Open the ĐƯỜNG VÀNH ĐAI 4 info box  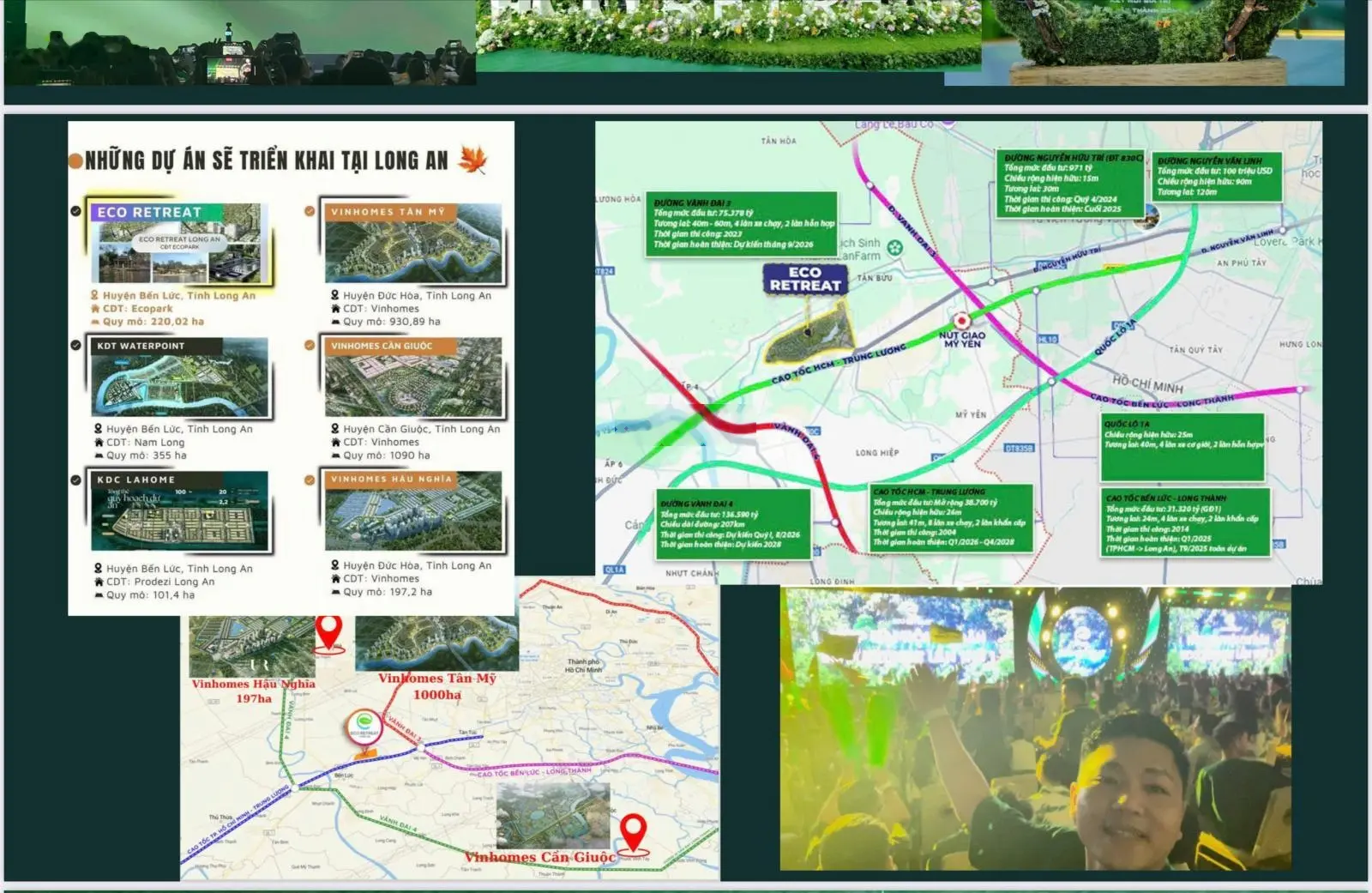tap(734, 523)
